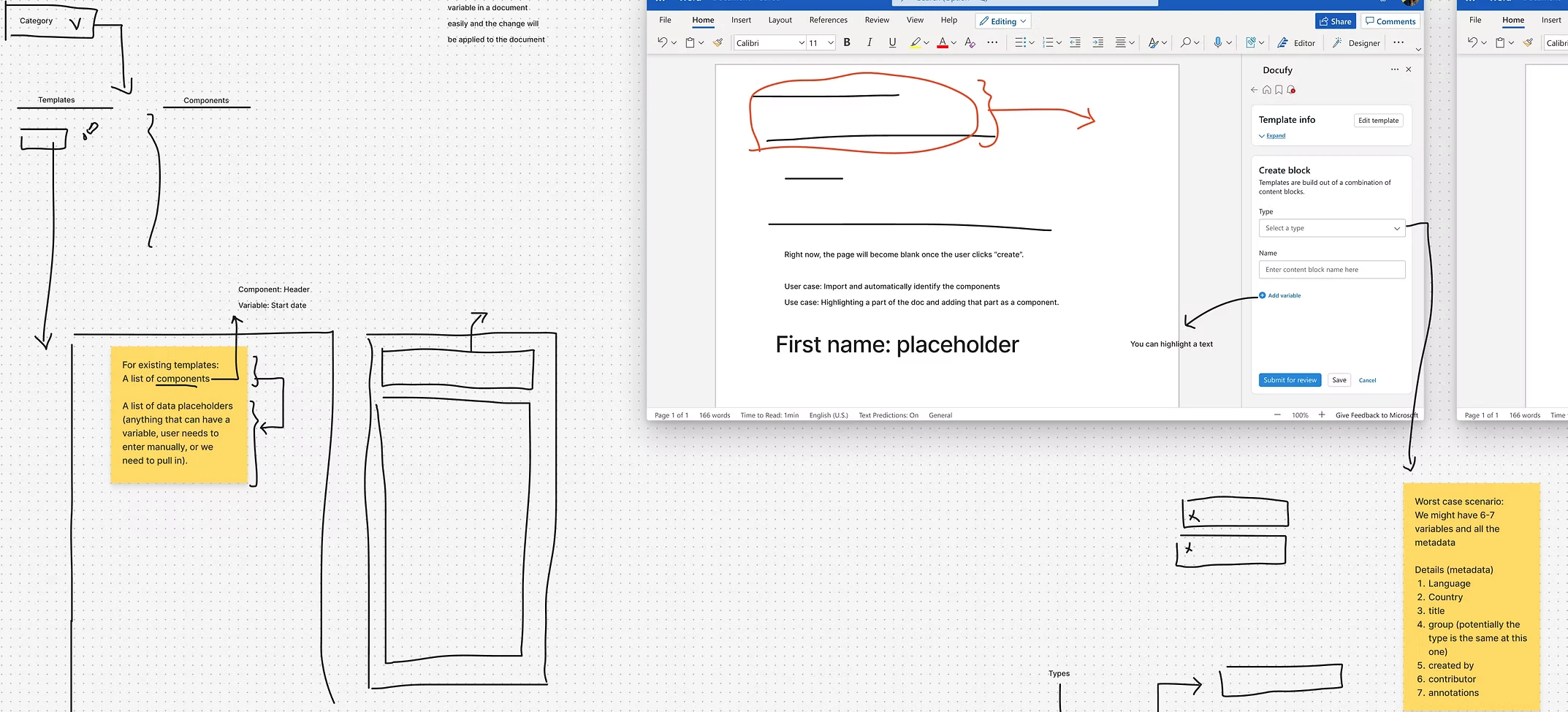Viewport: 1568px width, 712px height.
Task: Click the Edit template button
Action: [x=1378, y=121]
